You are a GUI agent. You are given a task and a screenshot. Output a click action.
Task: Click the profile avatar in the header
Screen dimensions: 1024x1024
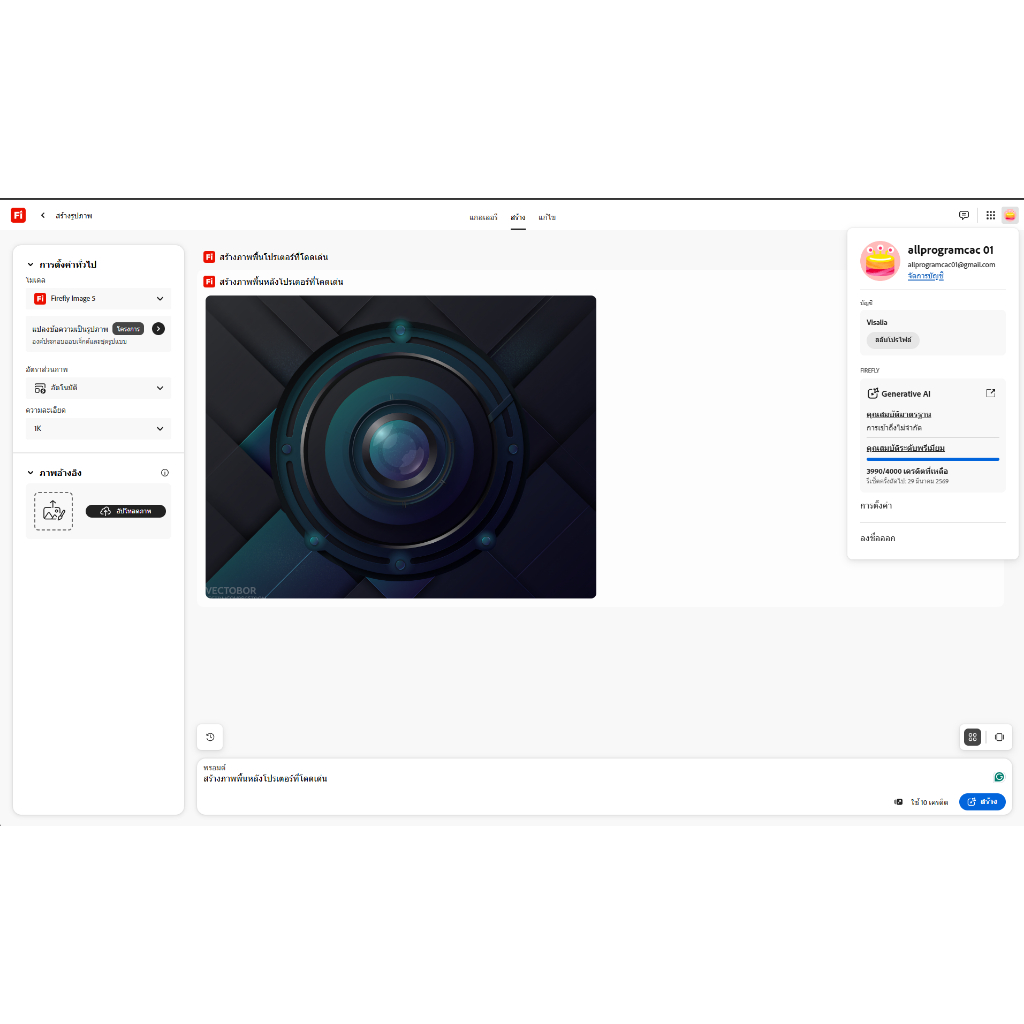point(1010,216)
